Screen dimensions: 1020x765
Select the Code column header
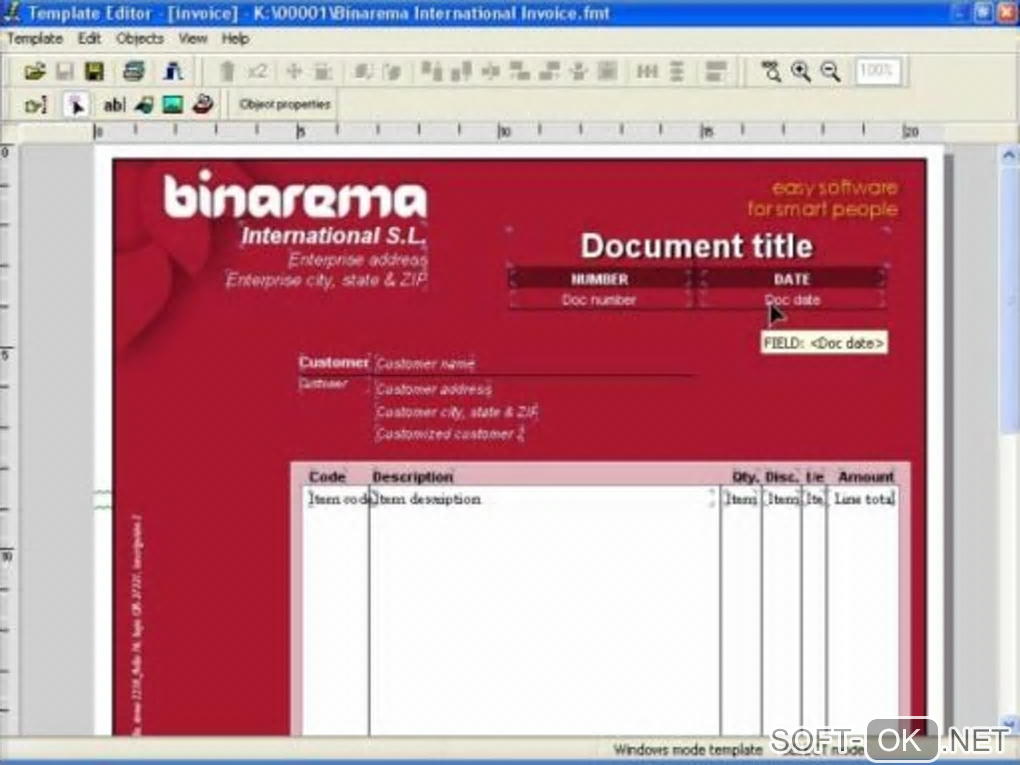(x=327, y=477)
